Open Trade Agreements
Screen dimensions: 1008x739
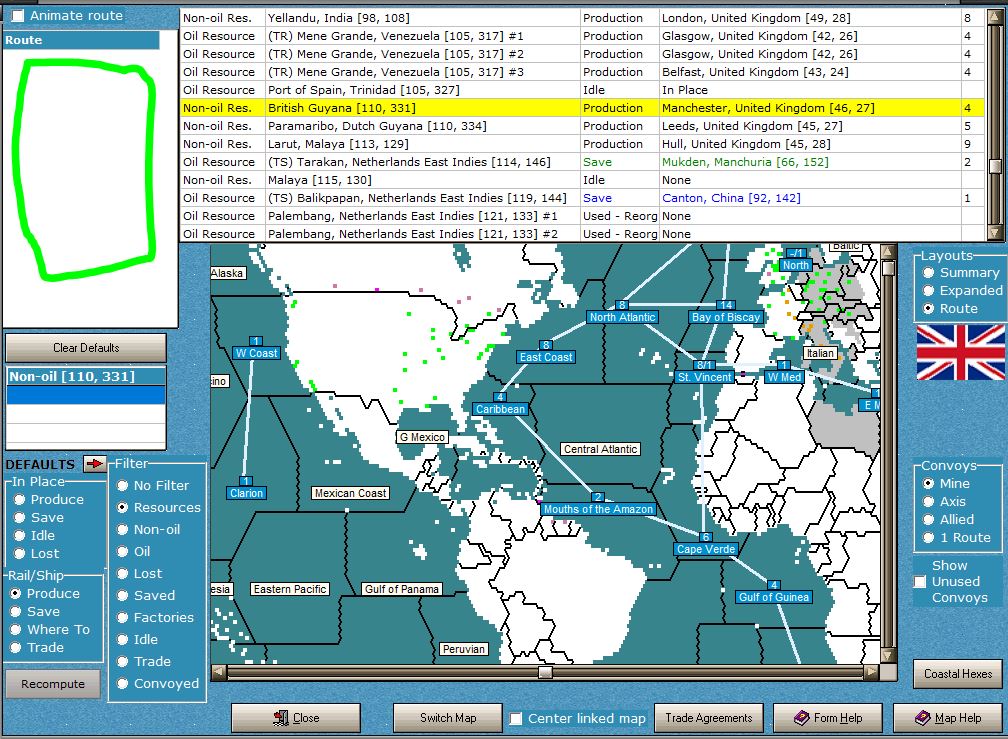click(x=708, y=718)
